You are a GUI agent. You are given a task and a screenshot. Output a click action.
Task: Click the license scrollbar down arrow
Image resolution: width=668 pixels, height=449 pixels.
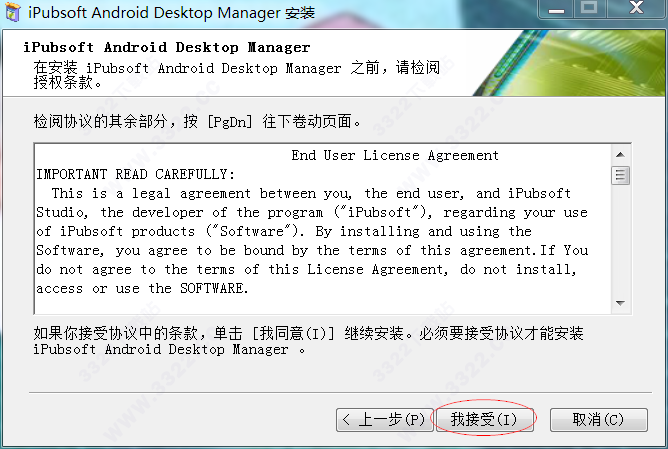pyautogui.click(x=620, y=303)
